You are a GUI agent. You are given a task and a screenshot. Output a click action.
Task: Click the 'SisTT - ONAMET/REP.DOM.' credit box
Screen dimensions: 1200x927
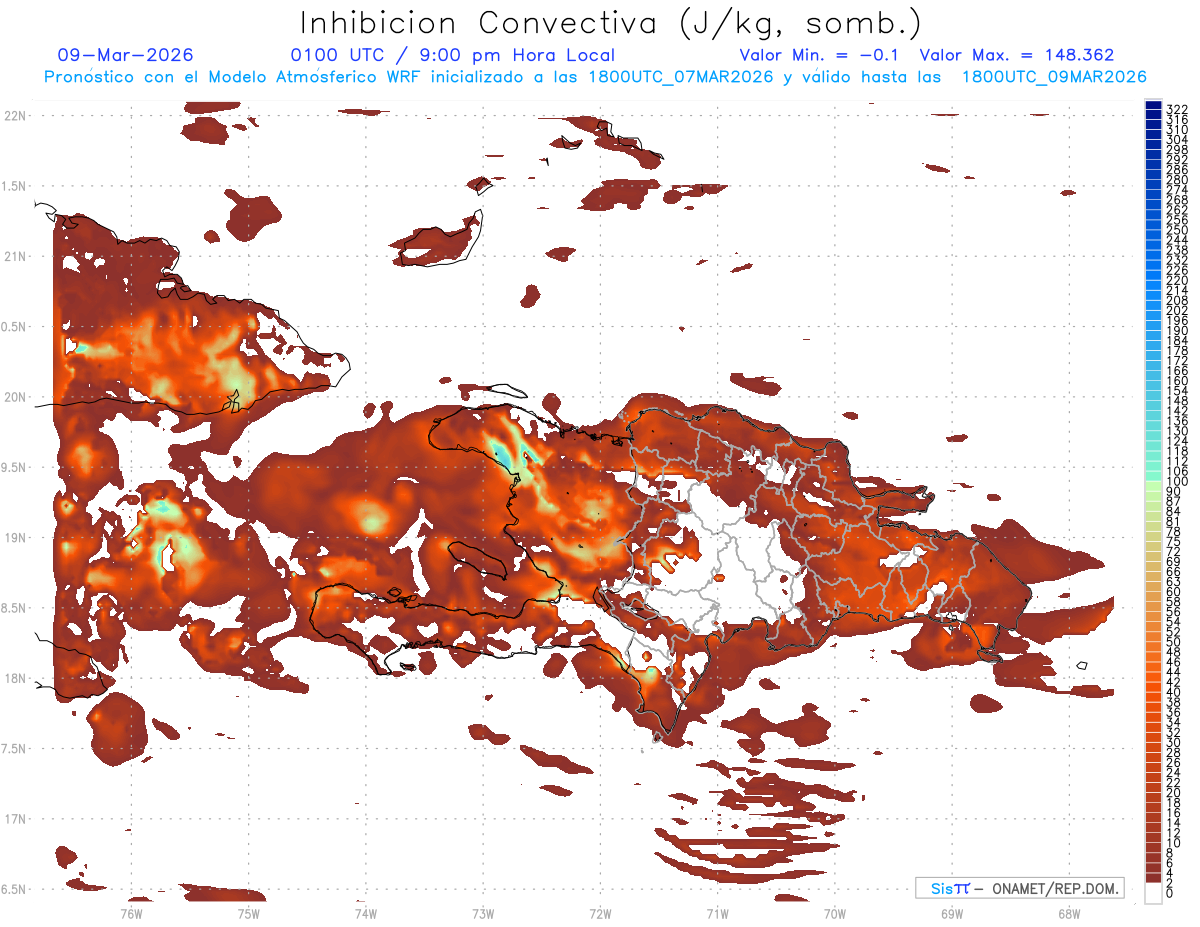[1020, 888]
